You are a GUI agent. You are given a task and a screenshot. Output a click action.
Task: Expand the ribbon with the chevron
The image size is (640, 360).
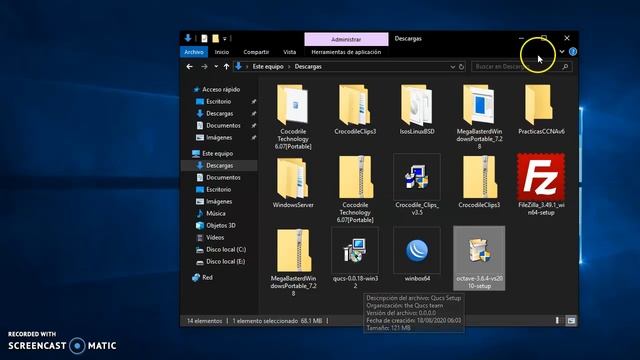click(x=562, y=51)
